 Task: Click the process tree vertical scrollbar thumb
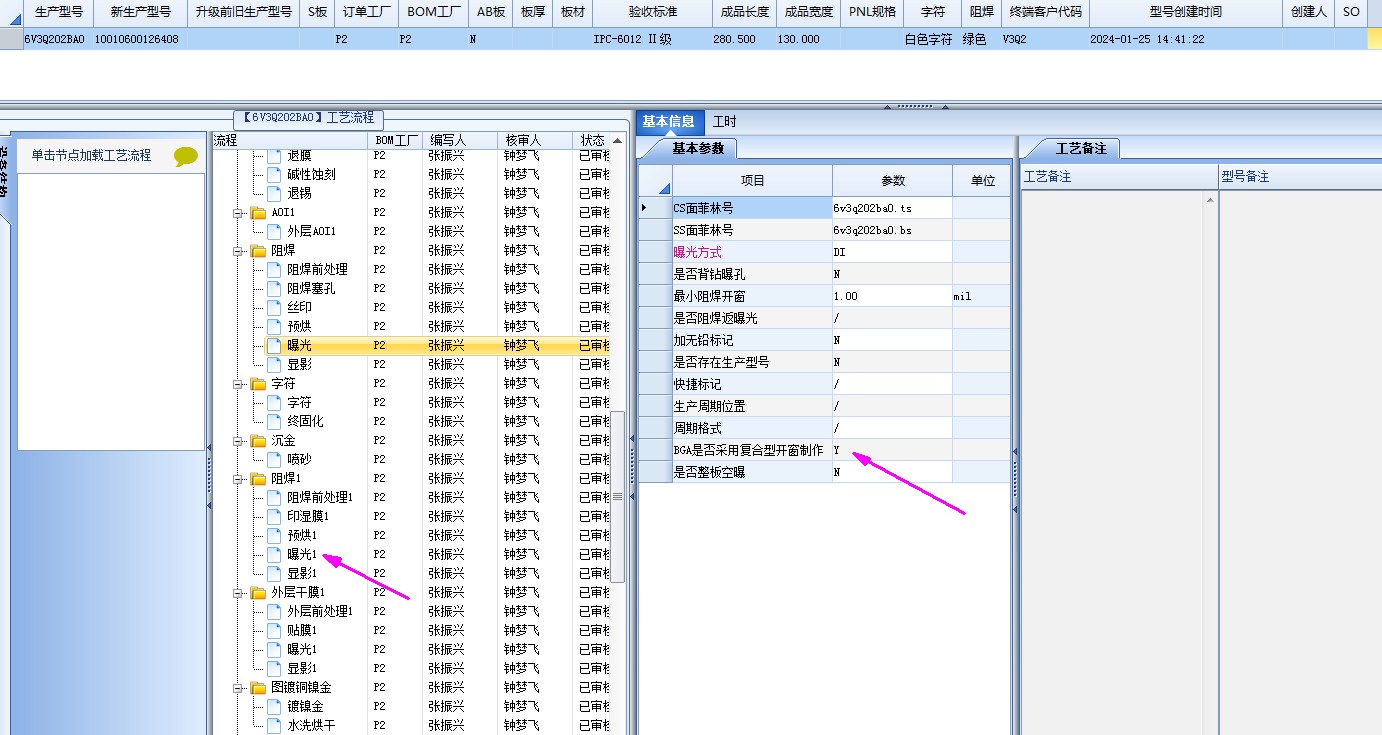click(x=618, y=496)
